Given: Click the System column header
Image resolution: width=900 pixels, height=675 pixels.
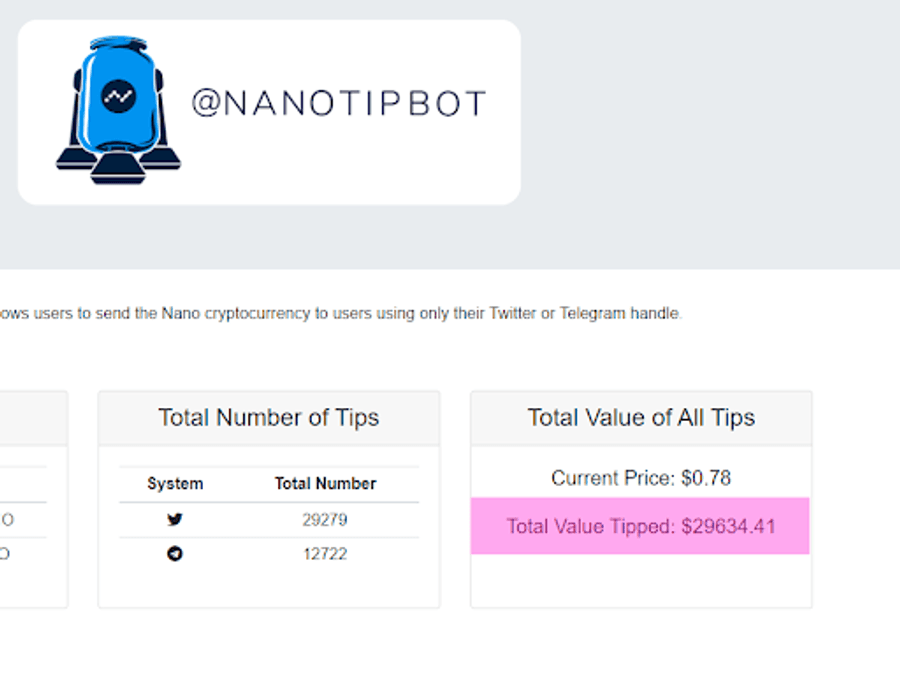Looking at the screenshot, I should point(175,484).
